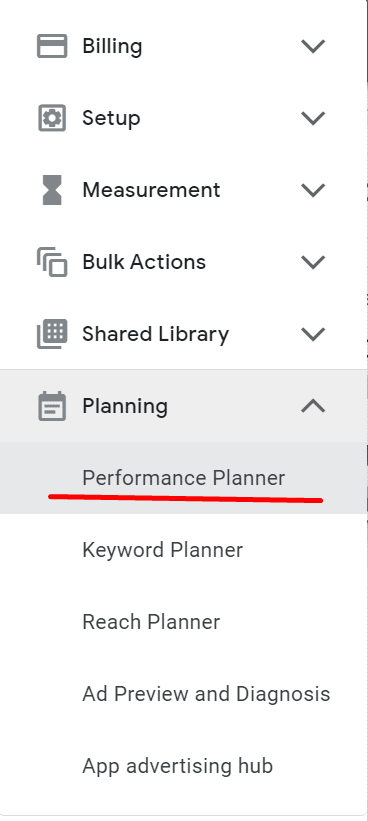Click the Billing credit card icon
Viewport: 368px width, 821px height.
52,46
